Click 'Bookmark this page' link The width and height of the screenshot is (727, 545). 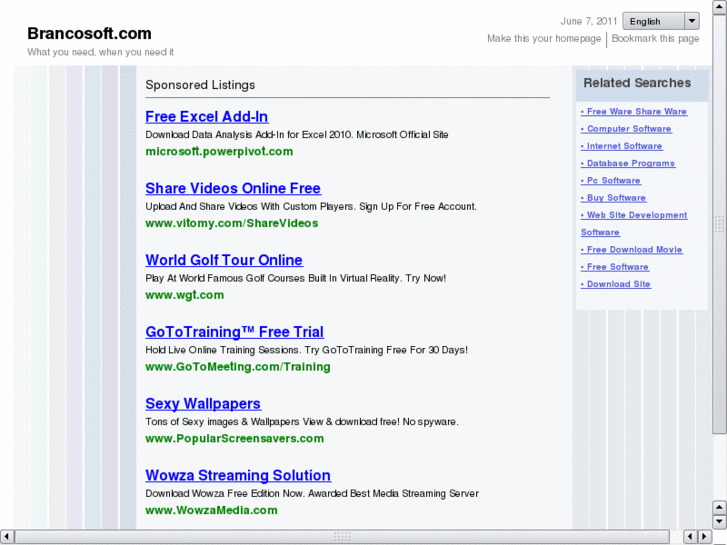click(655, 38)
